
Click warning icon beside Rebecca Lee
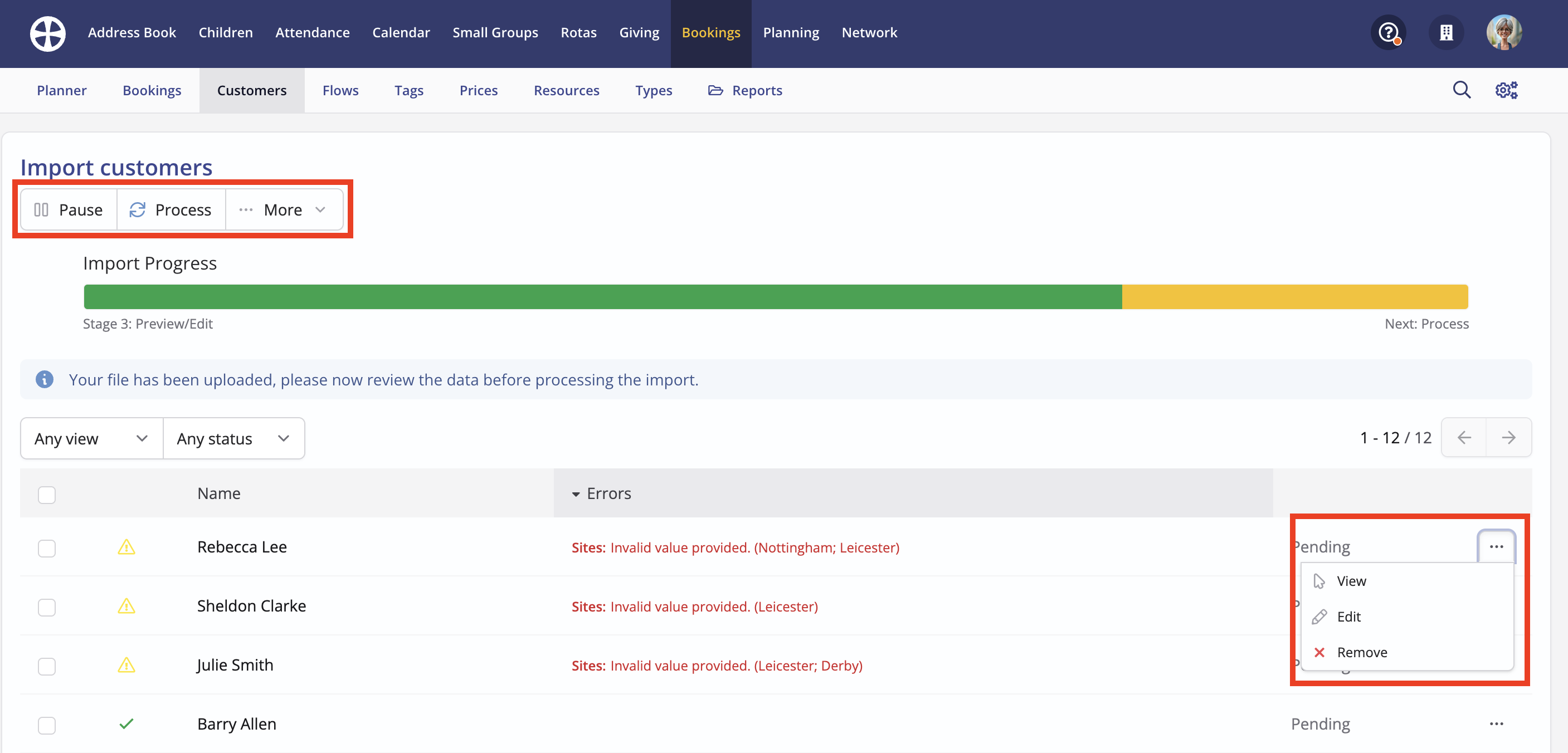pyautogui.click(x=126, y=547)
